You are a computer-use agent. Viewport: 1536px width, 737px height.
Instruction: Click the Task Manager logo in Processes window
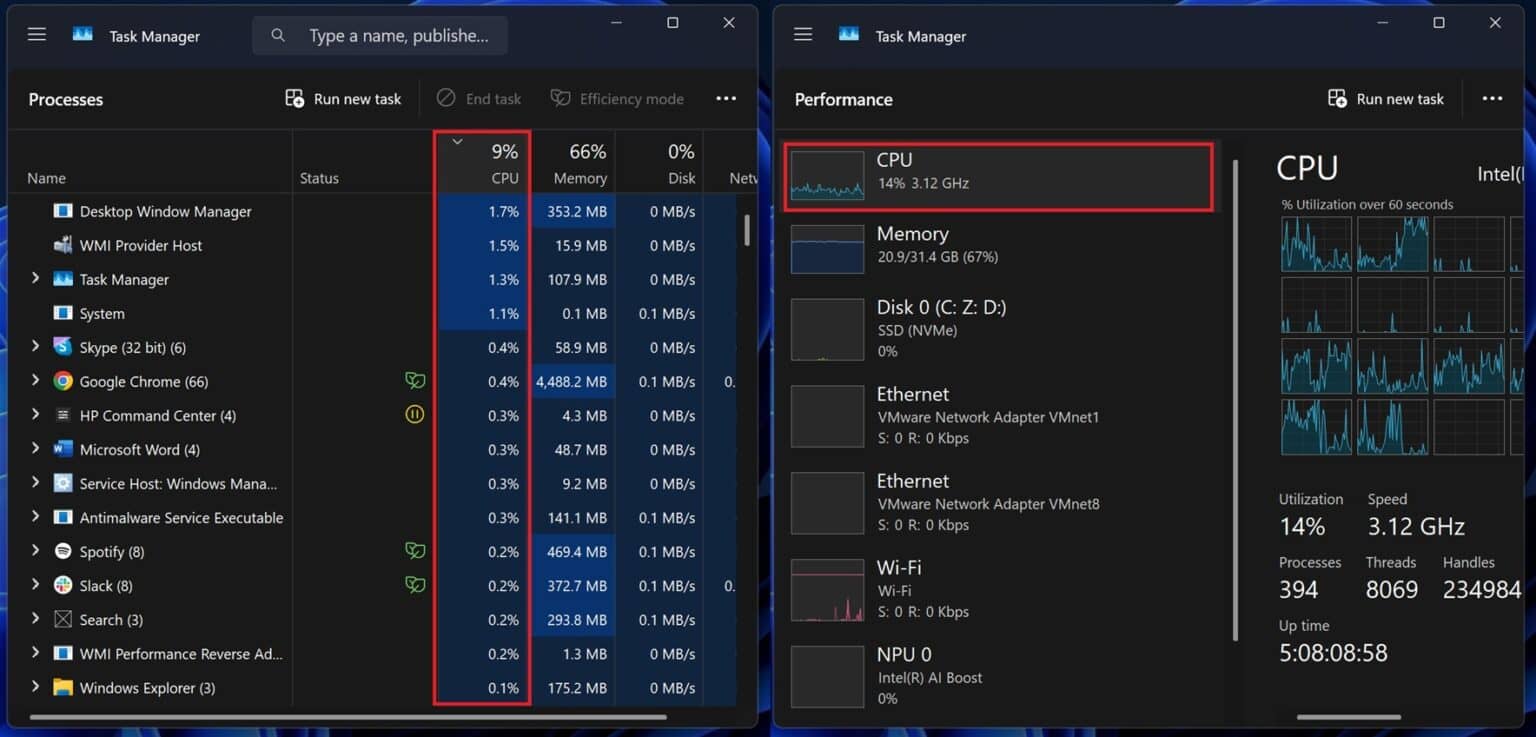click(83, 34)
